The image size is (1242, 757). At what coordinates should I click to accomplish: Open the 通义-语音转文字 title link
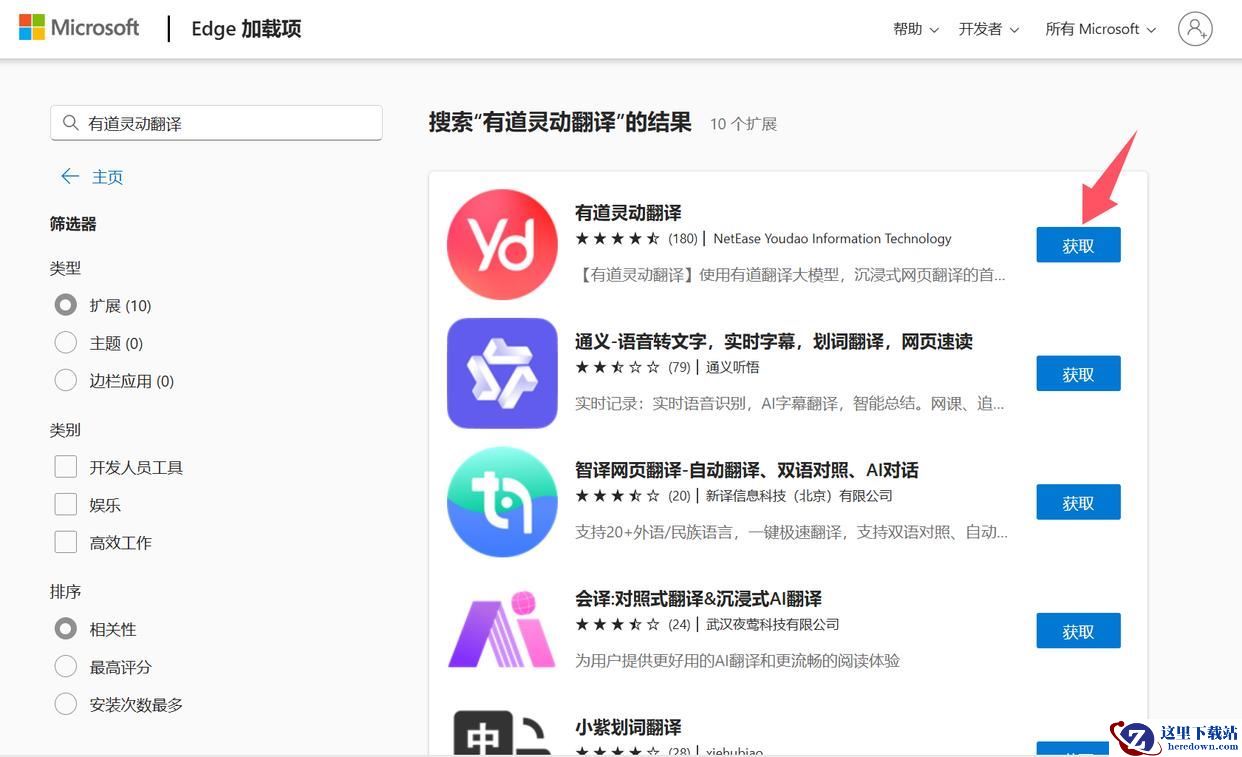pos(774,341)
